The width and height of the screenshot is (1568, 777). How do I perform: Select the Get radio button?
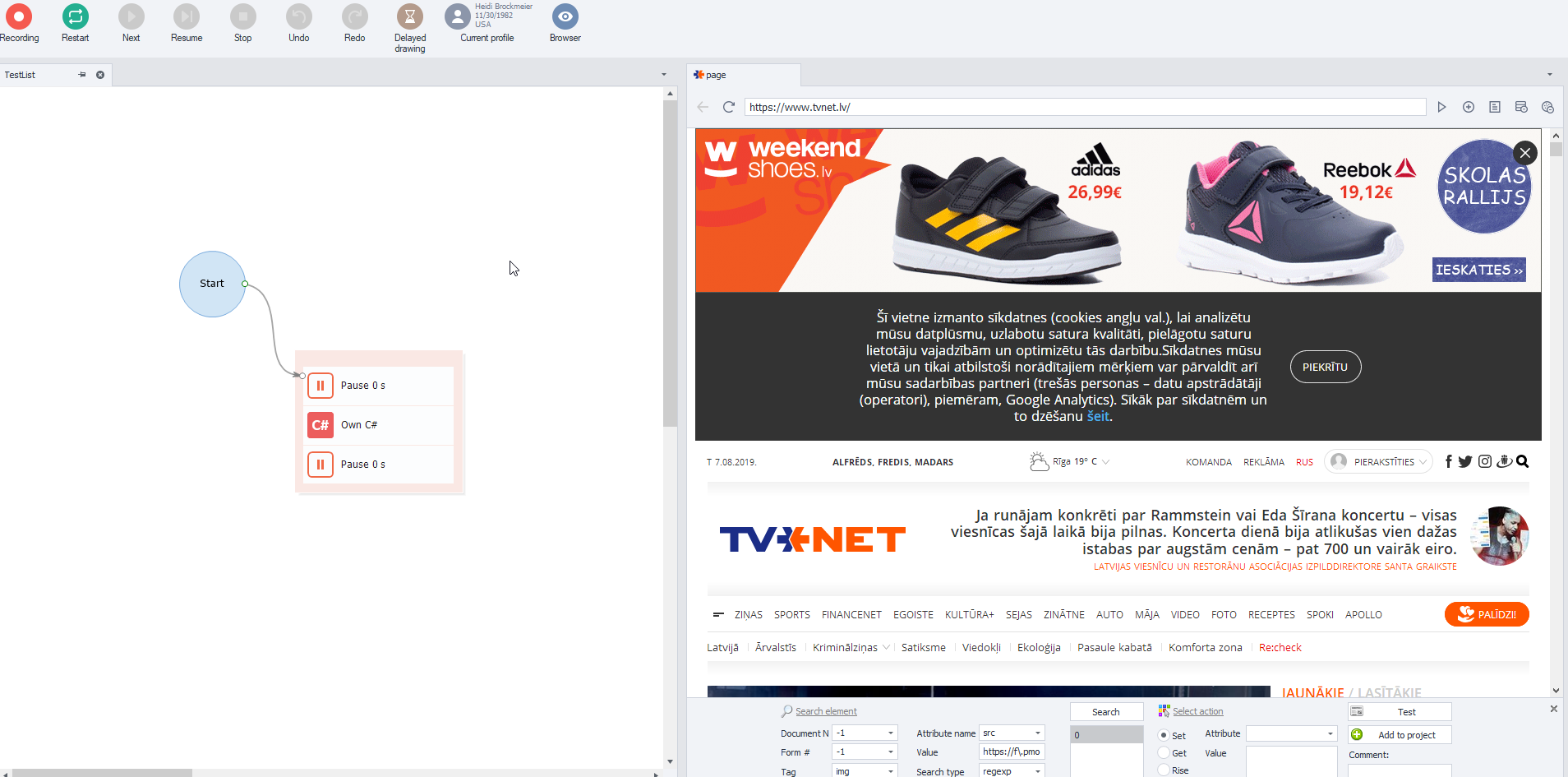pyautogui.click(x=1164, y=752)
